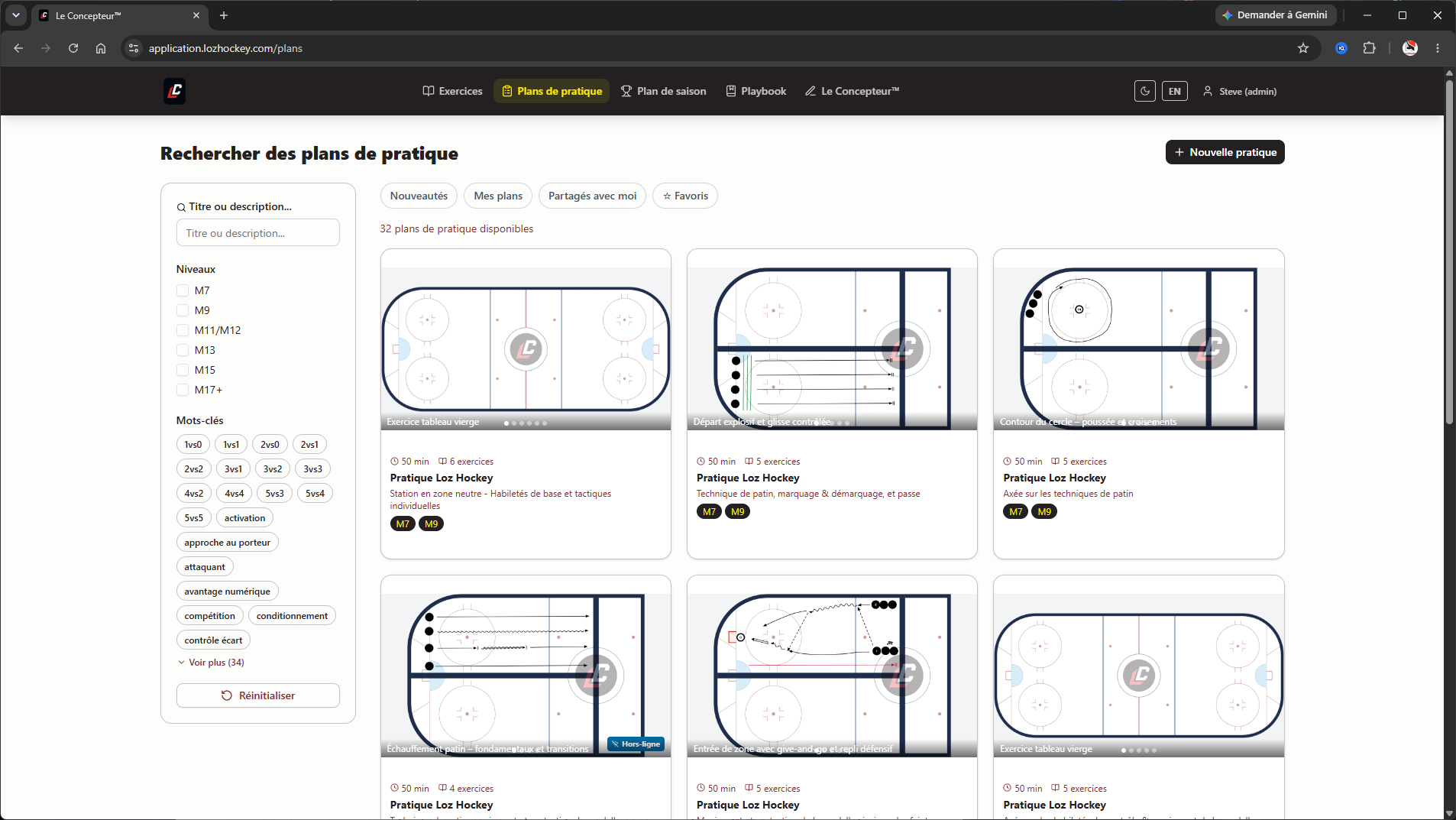Click the Réinitialiser filters button
This screenshot has height=820, width=1456.
[258, 695]
